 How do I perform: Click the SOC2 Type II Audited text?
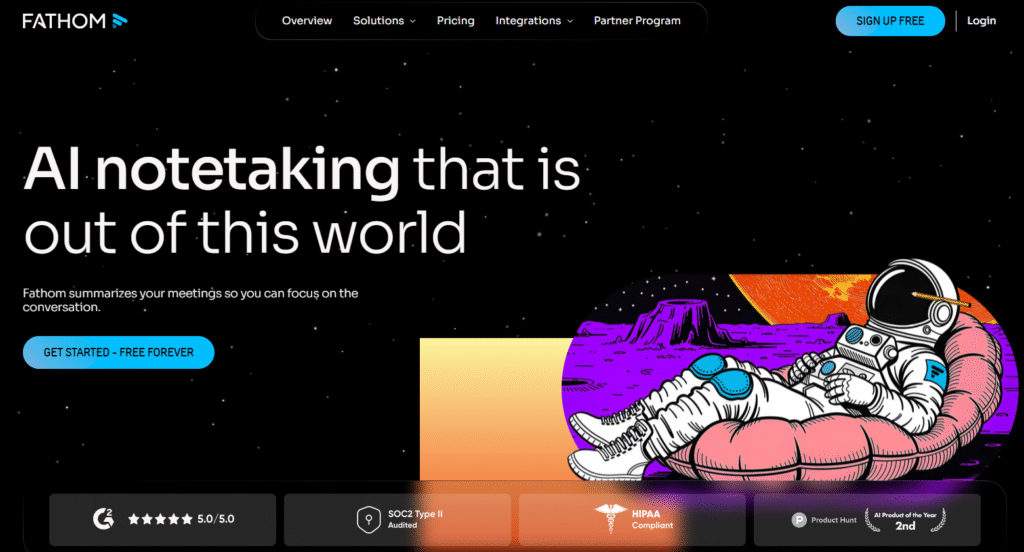(415, 519)
